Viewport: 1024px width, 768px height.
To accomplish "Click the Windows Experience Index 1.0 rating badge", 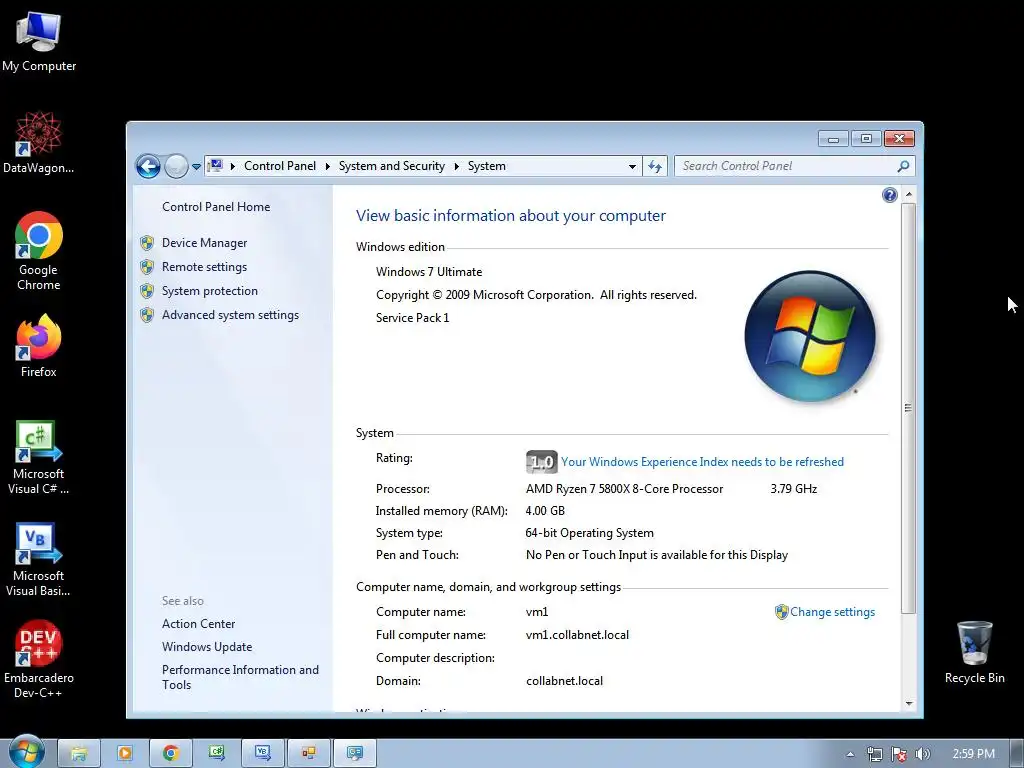I will click(x=541, y=462).
